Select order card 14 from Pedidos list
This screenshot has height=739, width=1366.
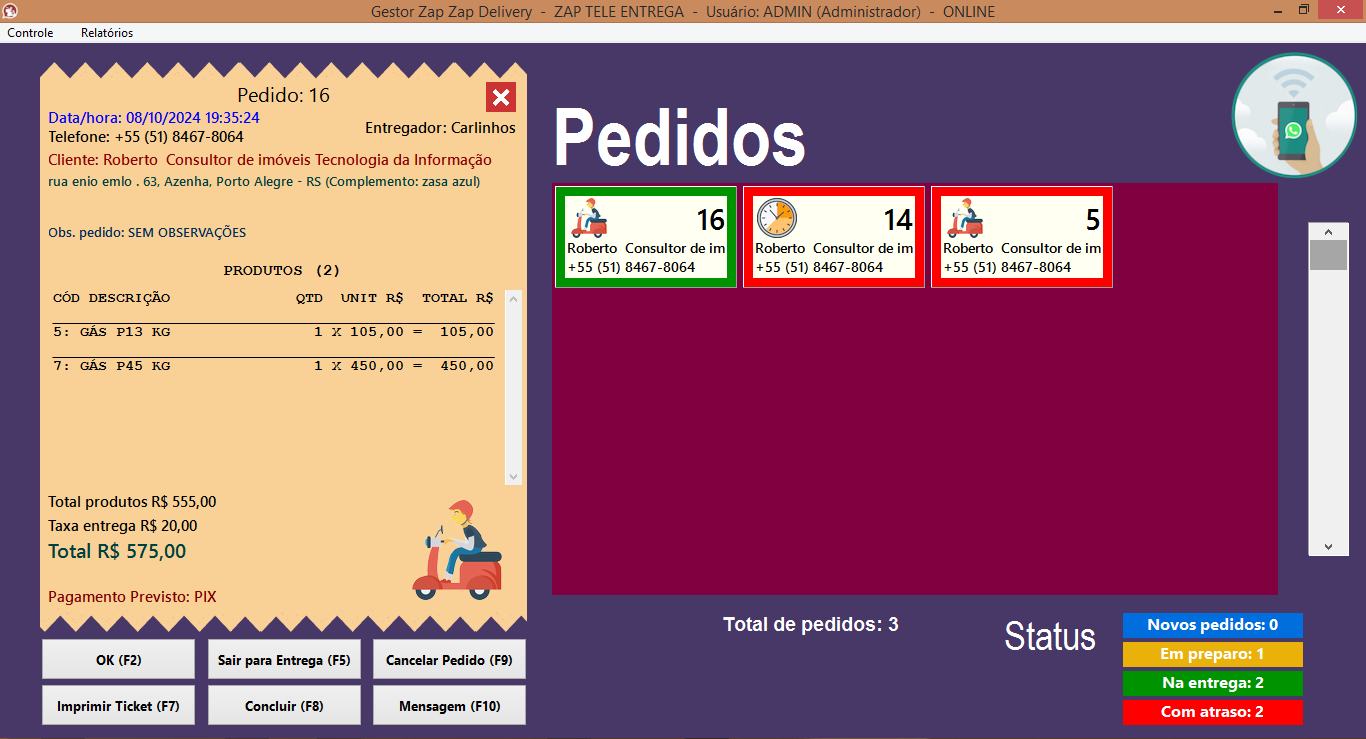(833, 237)
